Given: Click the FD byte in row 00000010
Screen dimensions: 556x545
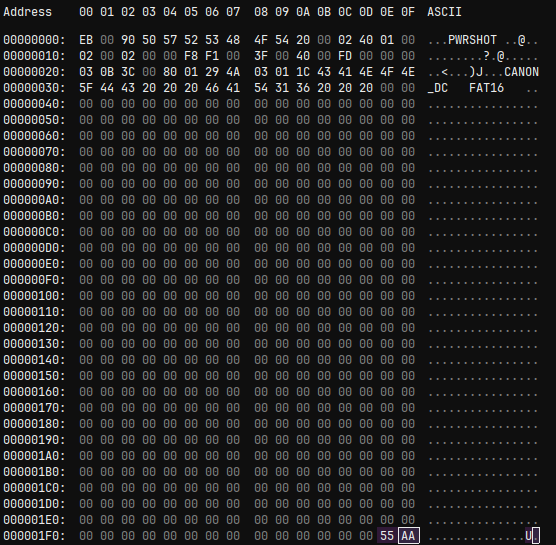Looking at the screenshot, I should 345,56.
